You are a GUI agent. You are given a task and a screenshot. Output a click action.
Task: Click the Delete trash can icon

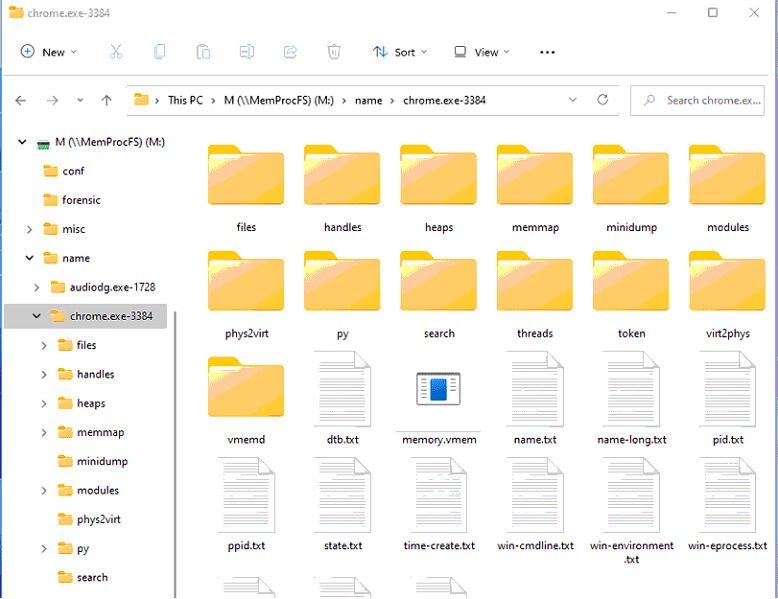(335, 52)
